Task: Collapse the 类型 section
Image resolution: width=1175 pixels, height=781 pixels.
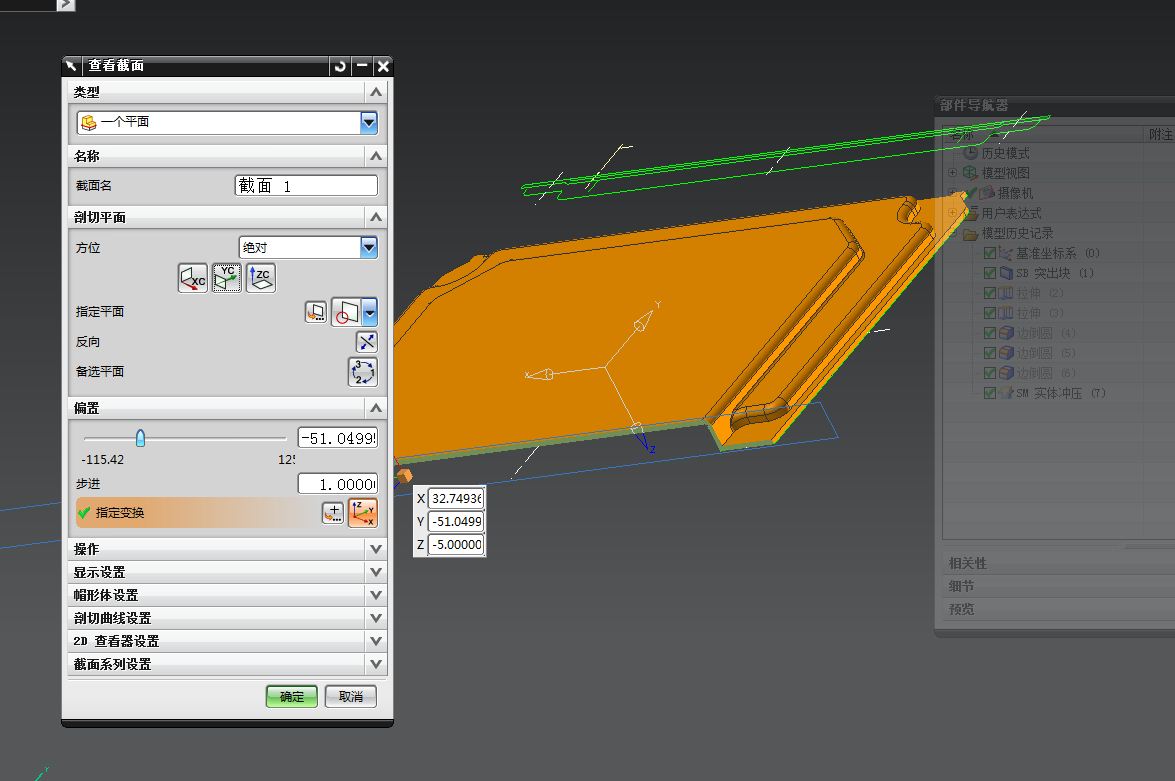Action: (x=376, y=92)
